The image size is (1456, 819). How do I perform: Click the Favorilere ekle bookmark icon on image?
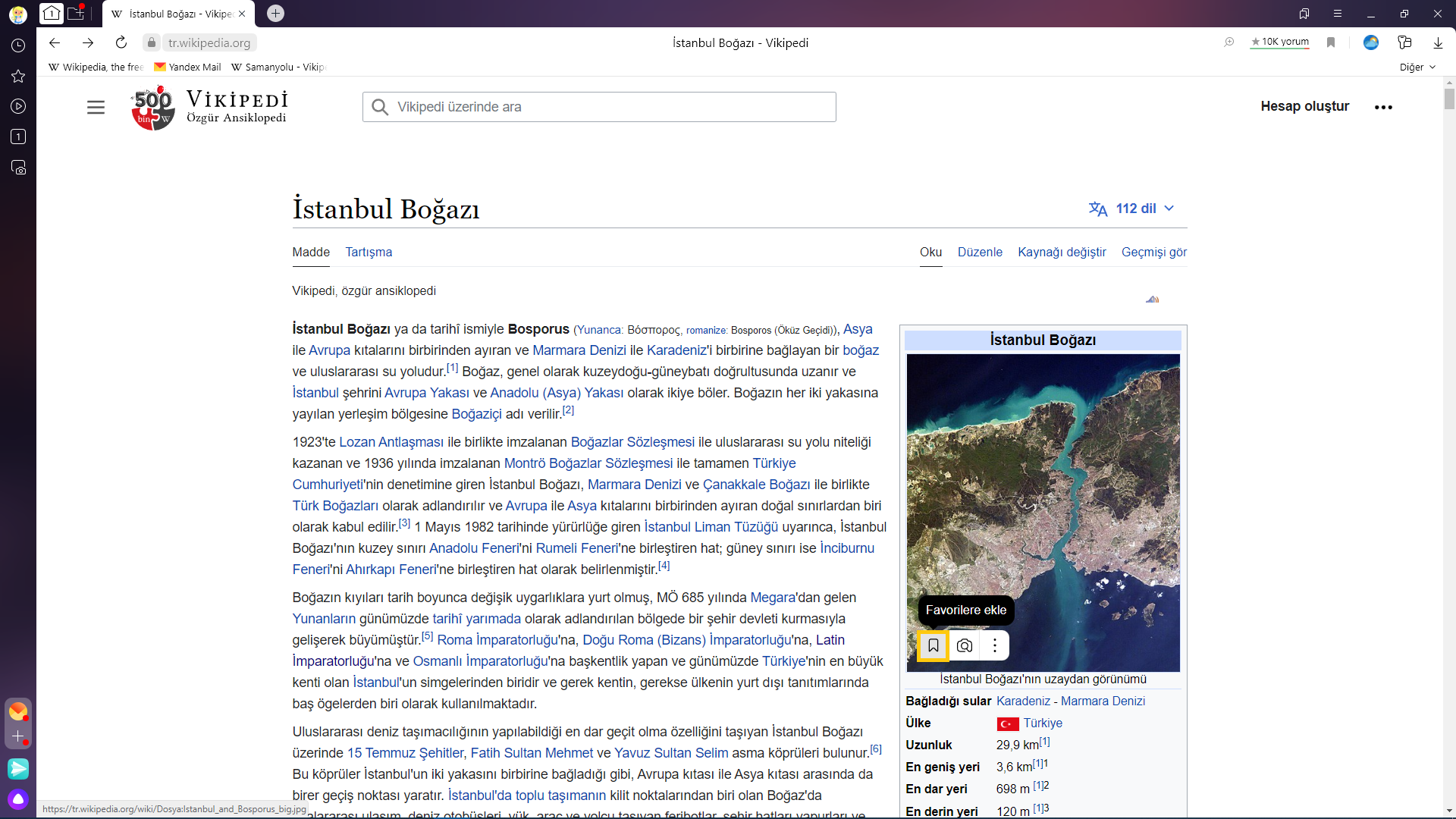tap(933, 645)
